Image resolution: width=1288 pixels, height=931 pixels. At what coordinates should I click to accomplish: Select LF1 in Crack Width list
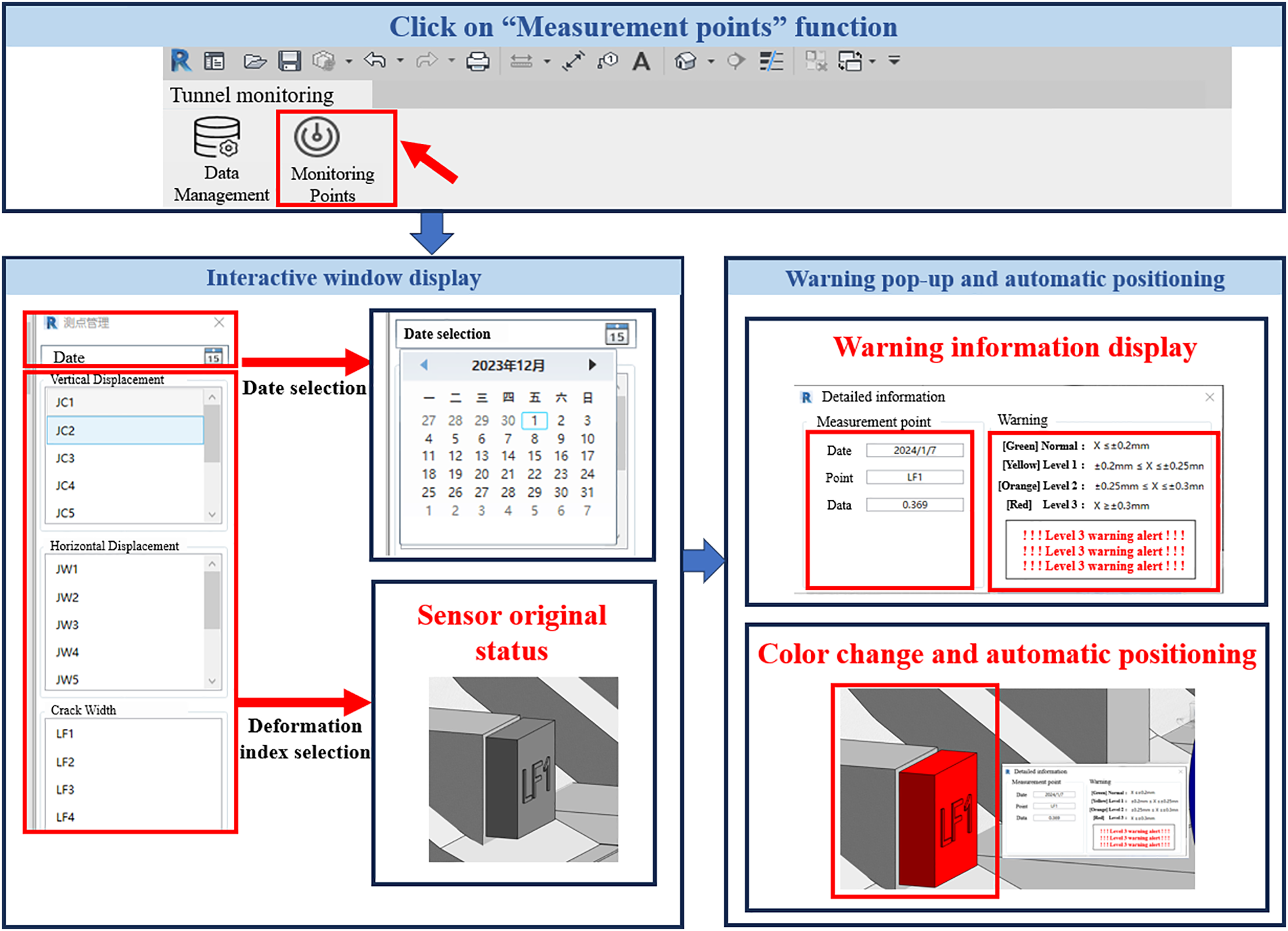click(65, 734)
